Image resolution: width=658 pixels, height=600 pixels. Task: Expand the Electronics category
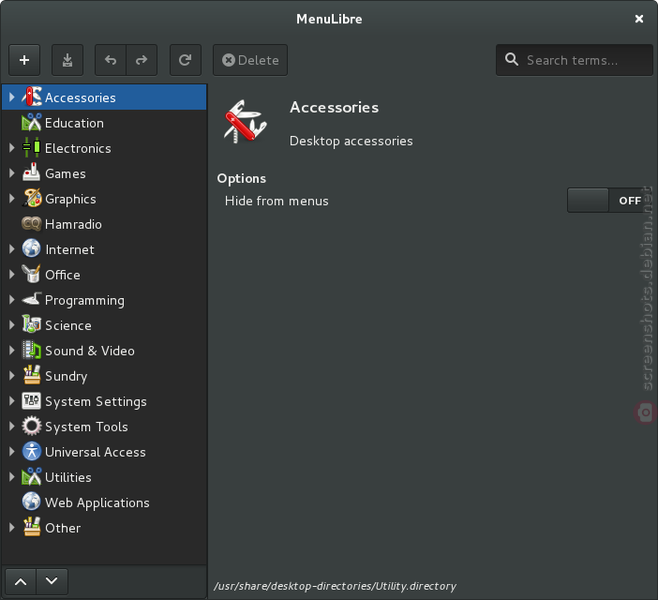point(12,148)
